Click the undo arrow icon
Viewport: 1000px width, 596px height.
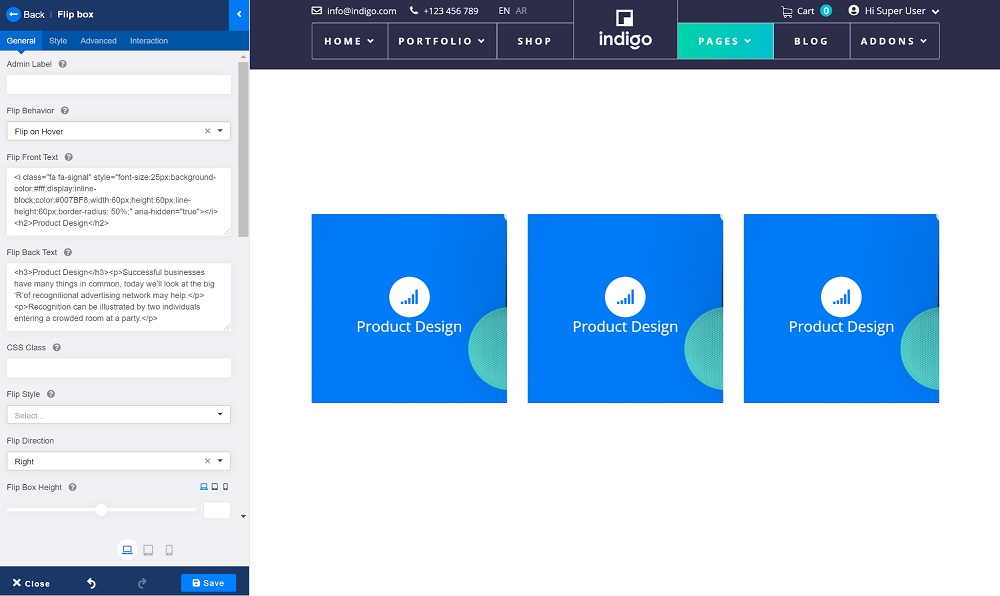coord(91,583)
